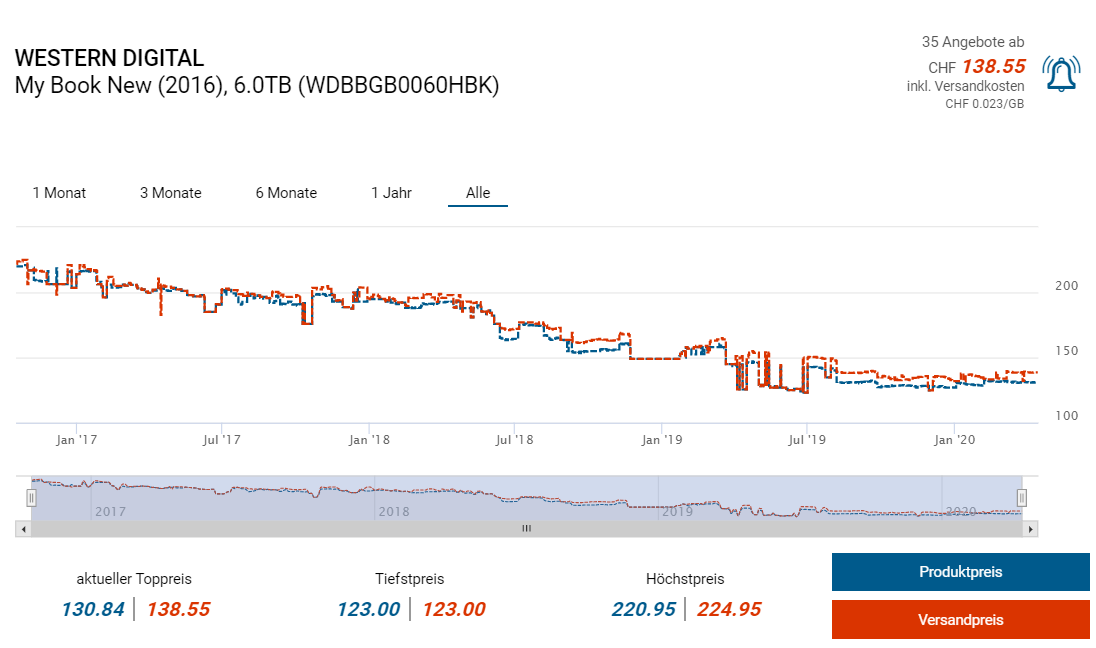Image resolution: width=1096 pixels, height=648 pixels.
Task: Toggle the Versandpreis series in the chart
Action: (960, 619)
